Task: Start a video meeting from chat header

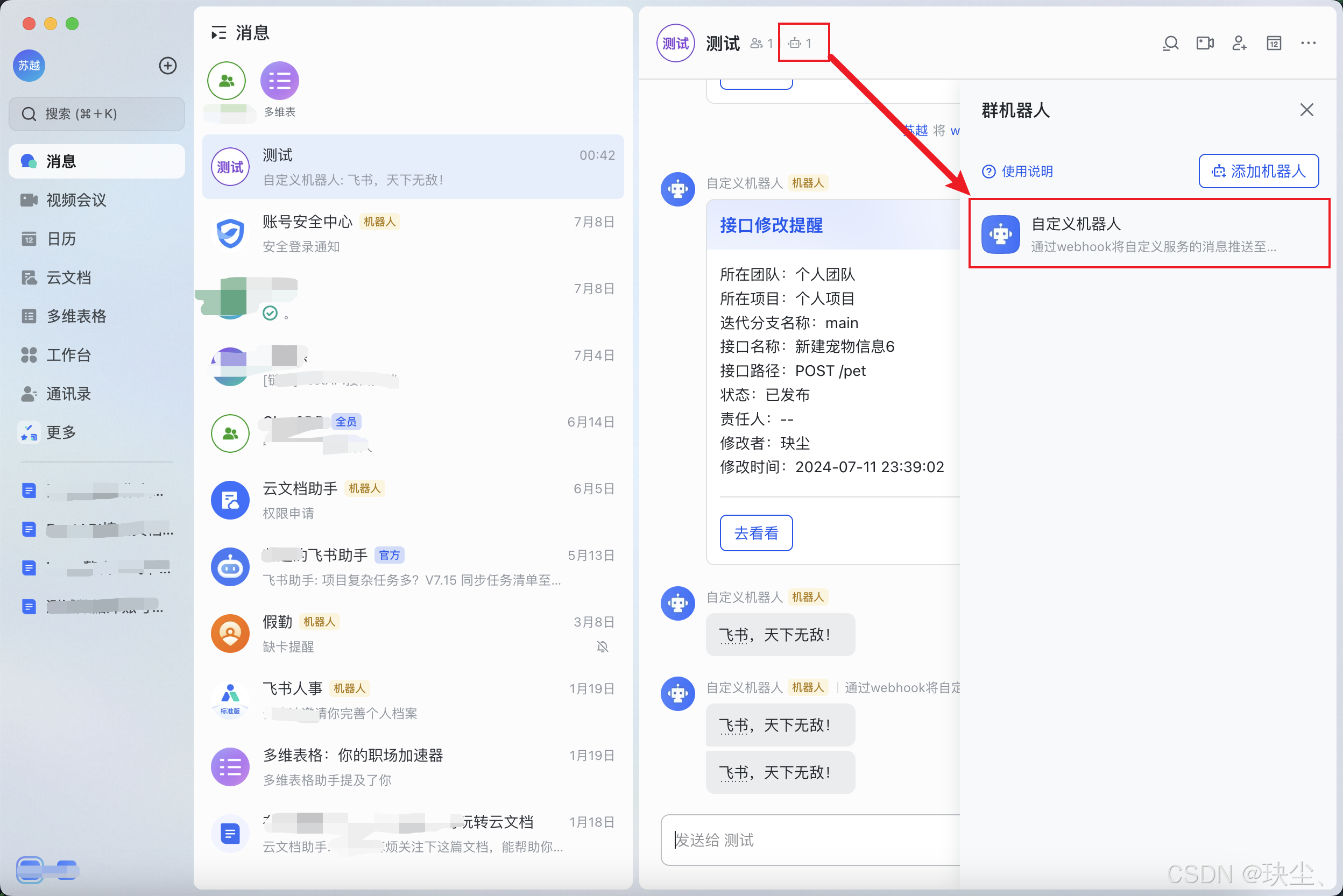Action: 1205,44
